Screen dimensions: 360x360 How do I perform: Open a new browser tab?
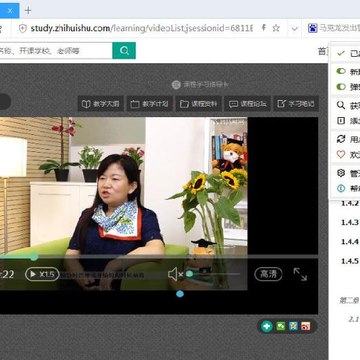[x=28, y=11]
